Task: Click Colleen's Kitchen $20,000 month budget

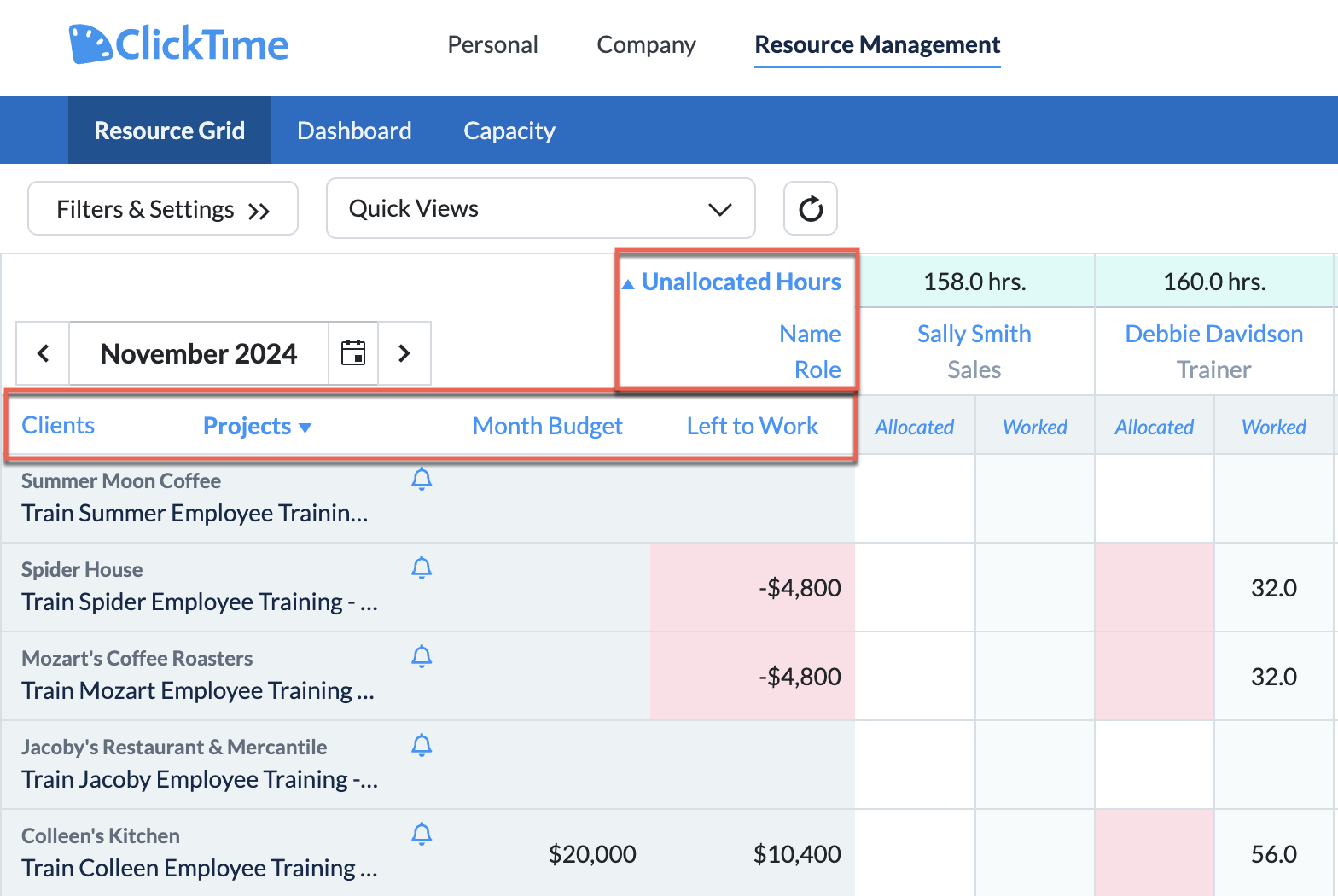Action: [x=592, y=853]
